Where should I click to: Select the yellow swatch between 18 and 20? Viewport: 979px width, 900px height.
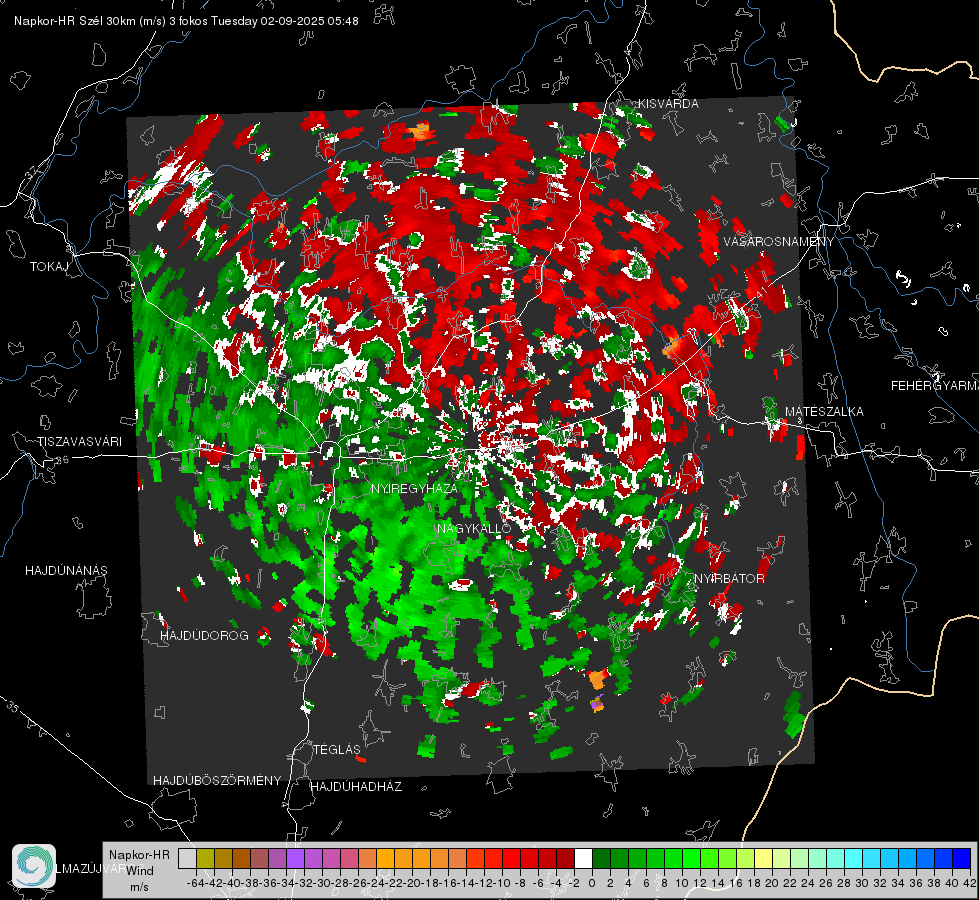(x=764, y=858)
